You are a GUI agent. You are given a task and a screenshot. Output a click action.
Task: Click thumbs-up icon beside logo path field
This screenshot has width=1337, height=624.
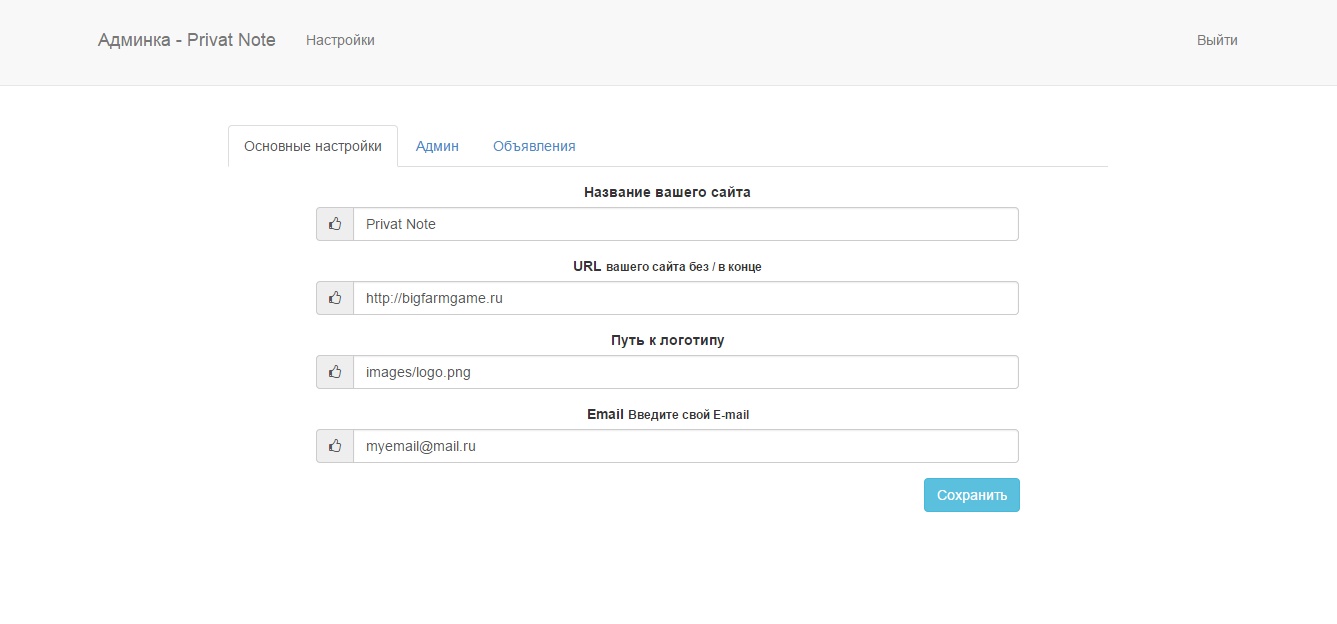click(335, 372)
